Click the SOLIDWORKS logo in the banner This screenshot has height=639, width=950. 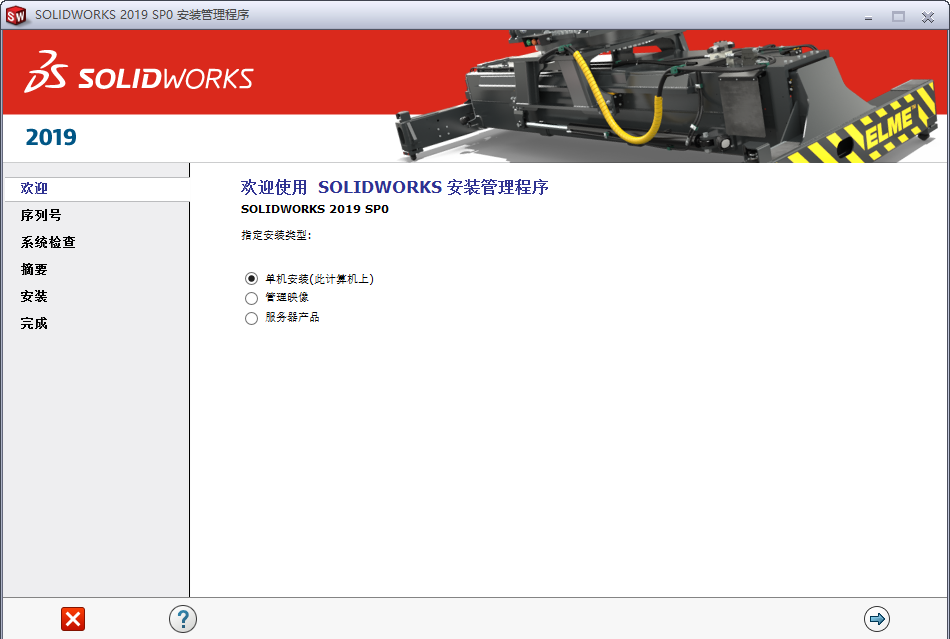click(x=139, y=72)
